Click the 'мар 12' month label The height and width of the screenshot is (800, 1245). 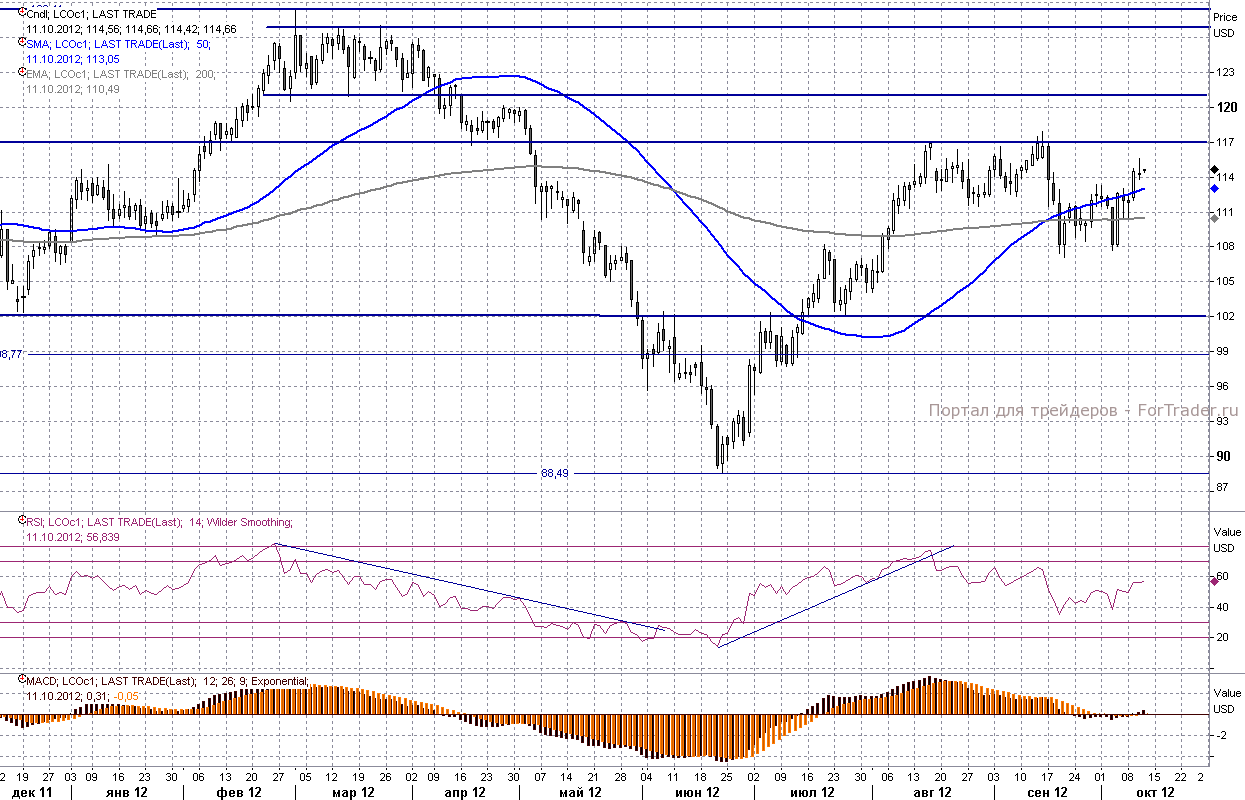pyautogui.click(x=353, y=792)
